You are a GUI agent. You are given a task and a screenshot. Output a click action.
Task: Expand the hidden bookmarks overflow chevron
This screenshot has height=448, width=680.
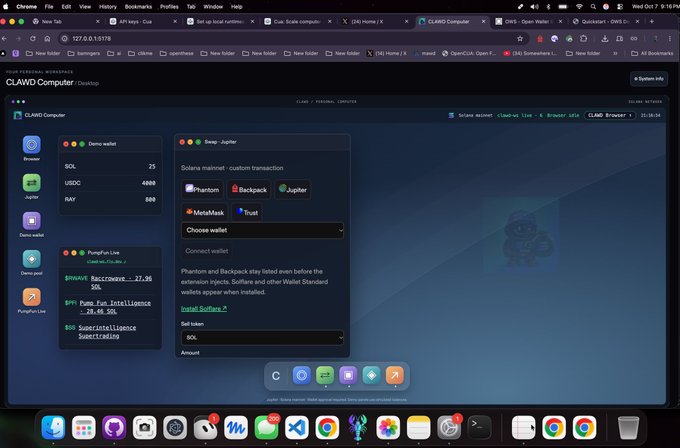(x=615, y=53)
